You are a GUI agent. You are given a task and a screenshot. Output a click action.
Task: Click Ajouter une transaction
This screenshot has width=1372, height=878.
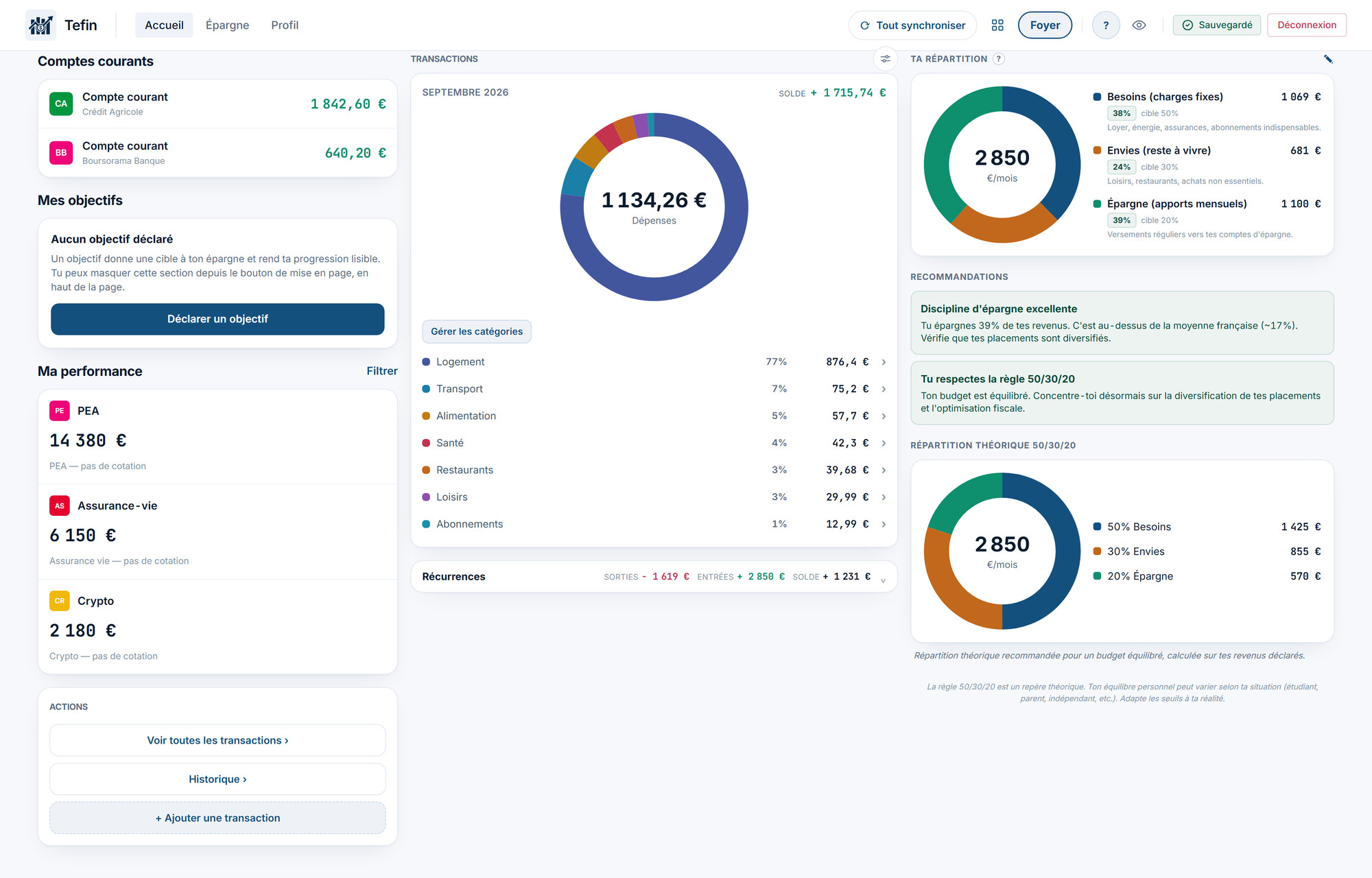point(217,818)
